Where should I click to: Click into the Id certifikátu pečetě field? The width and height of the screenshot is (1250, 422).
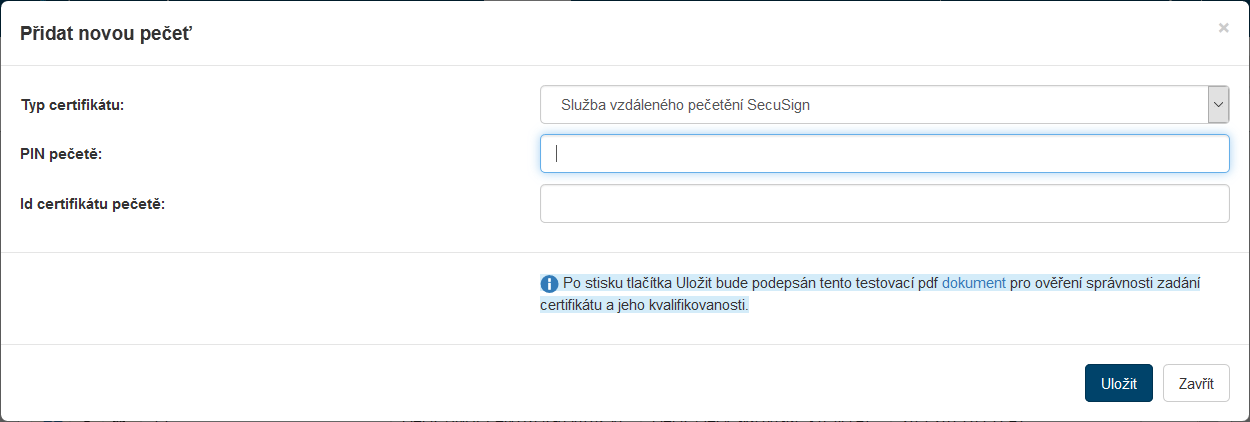(884, 203)
